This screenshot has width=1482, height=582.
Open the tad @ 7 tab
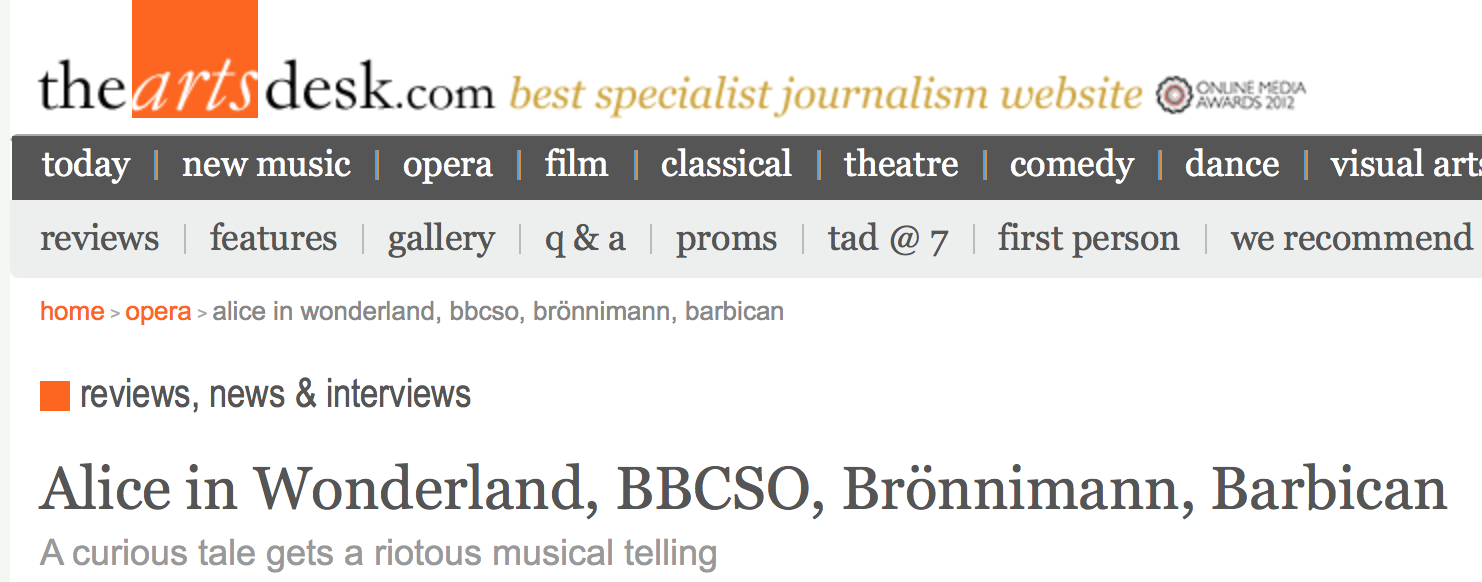point(888,239)
